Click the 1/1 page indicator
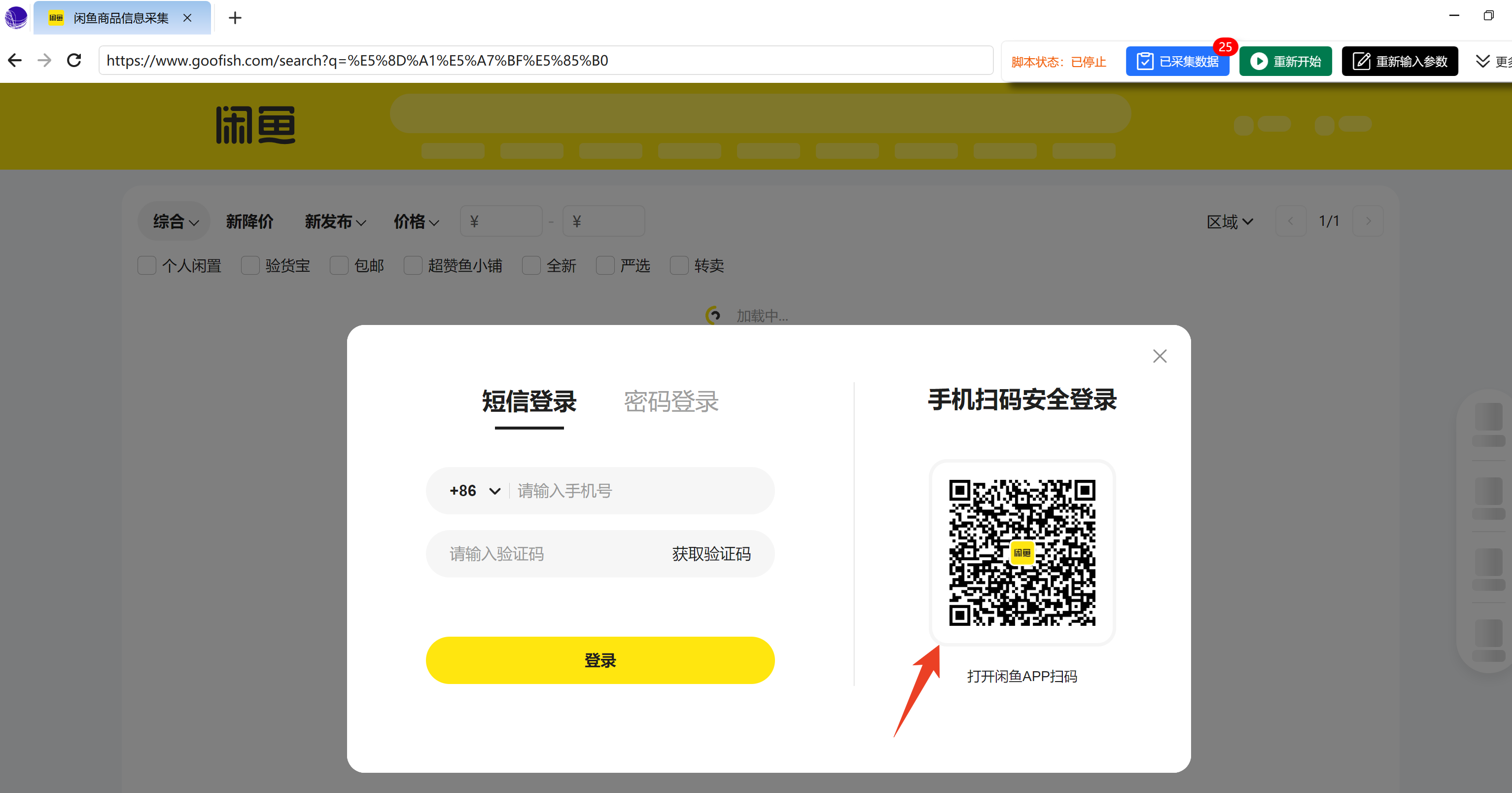This screenshot has height=793, width=1512. (x=1330, y=221)
